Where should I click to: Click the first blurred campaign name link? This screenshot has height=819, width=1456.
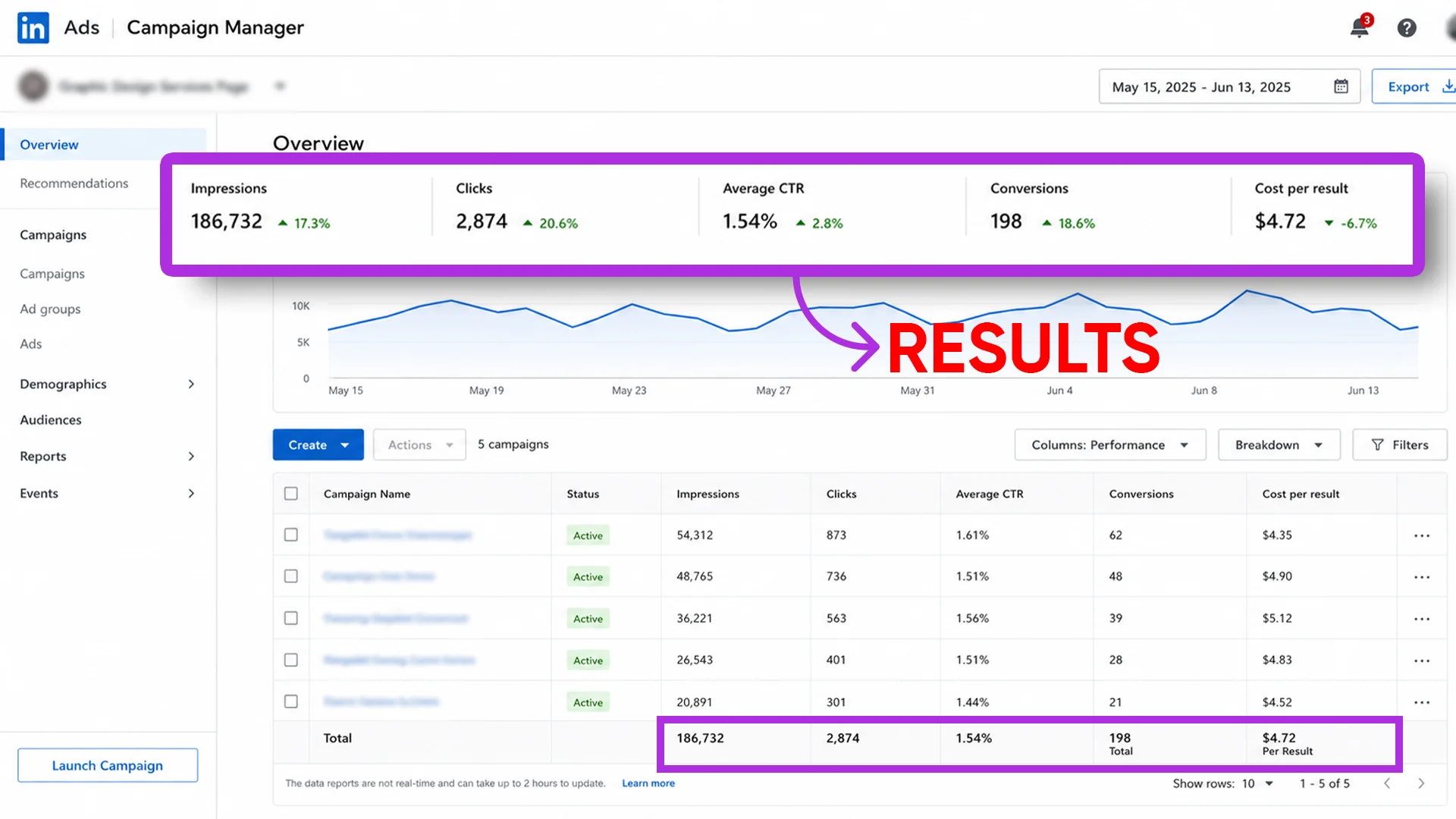click(397, 535)
